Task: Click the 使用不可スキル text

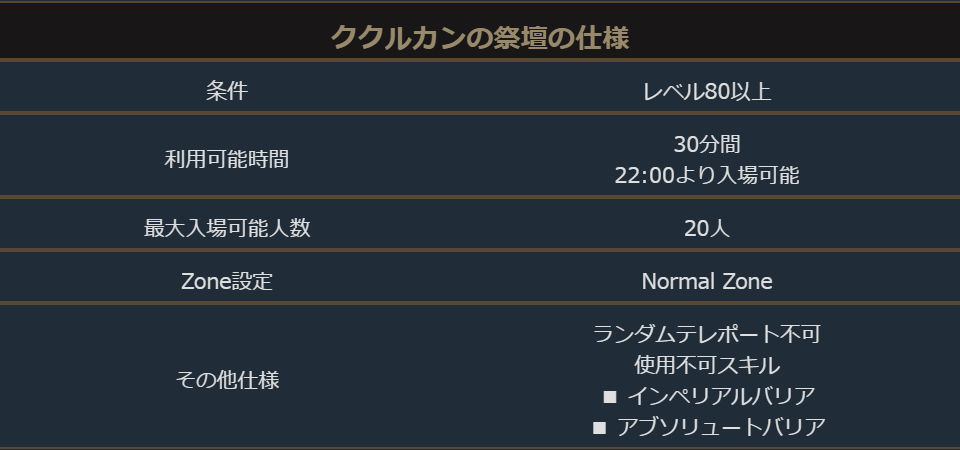Action: (x=707, y=364)
